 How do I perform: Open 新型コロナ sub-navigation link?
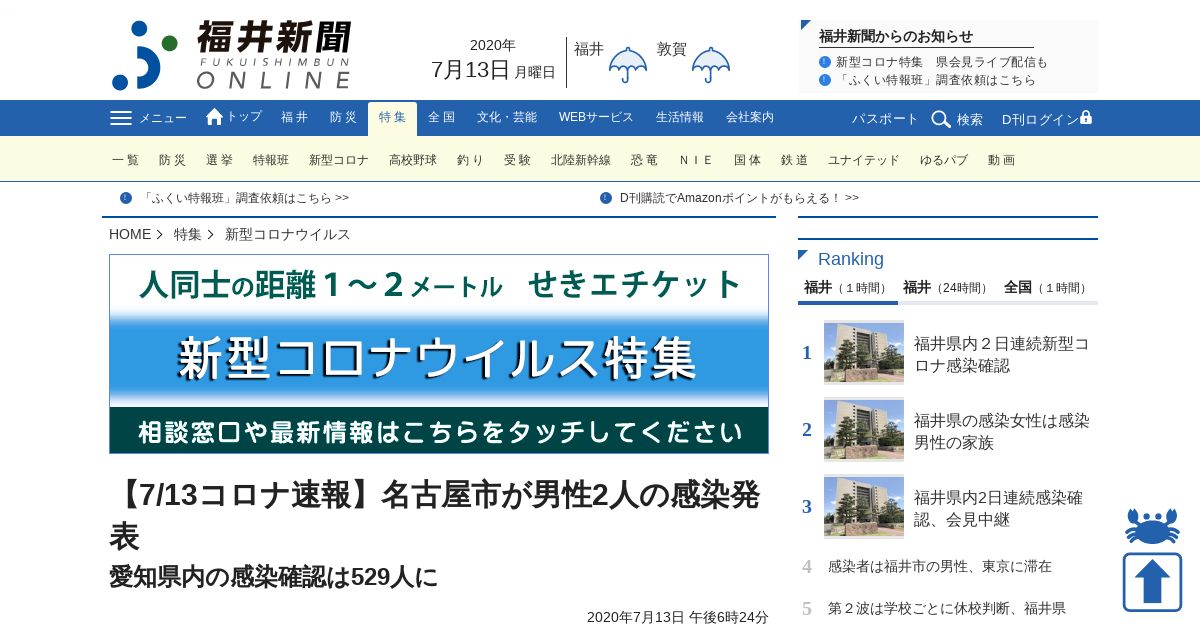tap(339, 160)
